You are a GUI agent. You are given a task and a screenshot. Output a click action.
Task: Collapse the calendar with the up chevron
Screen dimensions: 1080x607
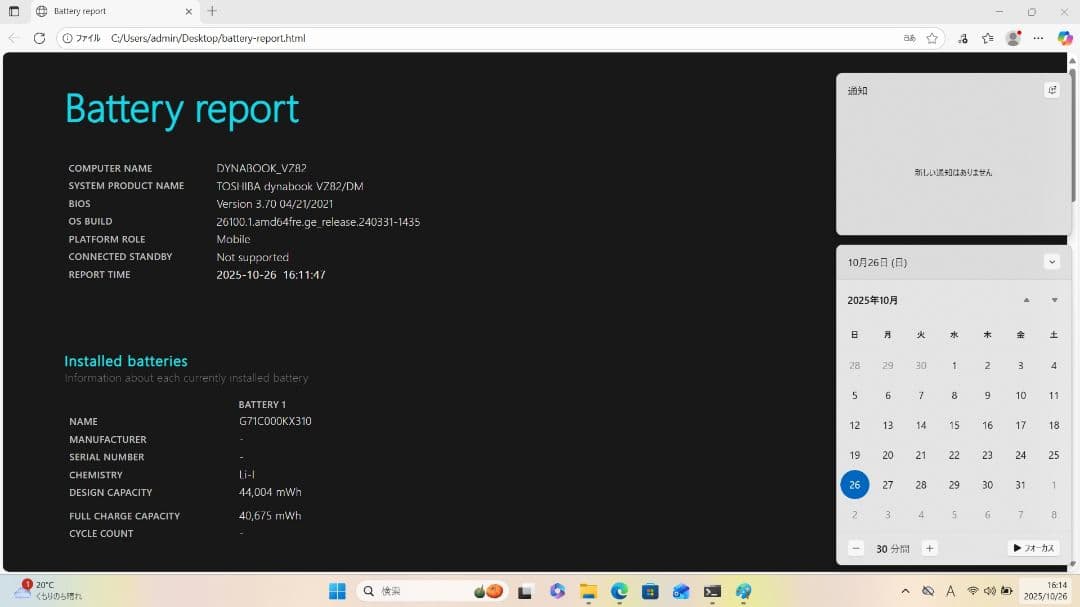pos(1026,299)
